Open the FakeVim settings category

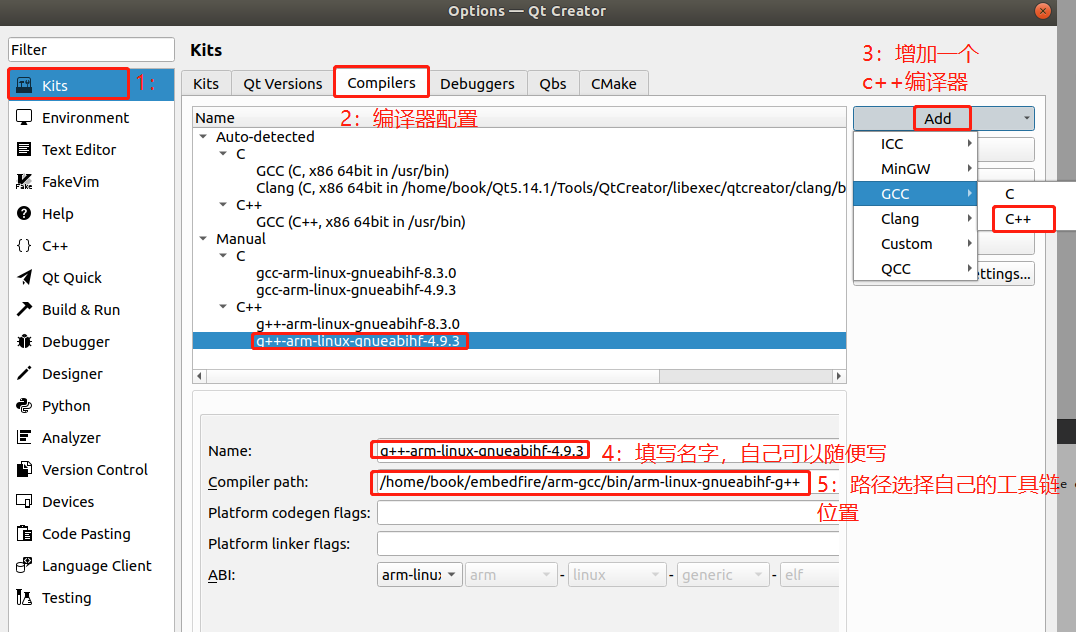click(x=91, y=182)
